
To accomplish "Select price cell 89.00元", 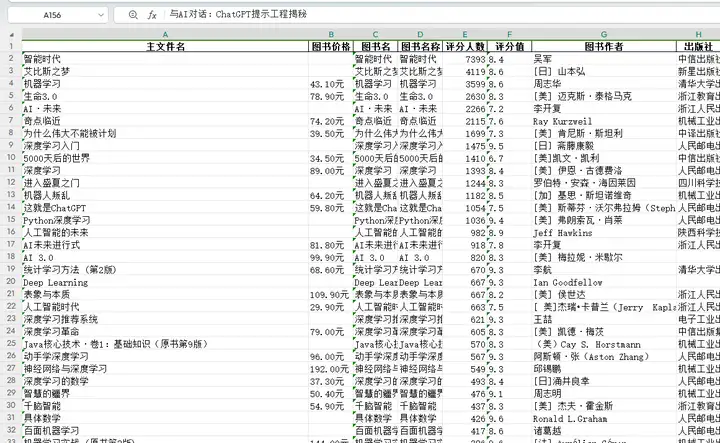I will (331, 171).
